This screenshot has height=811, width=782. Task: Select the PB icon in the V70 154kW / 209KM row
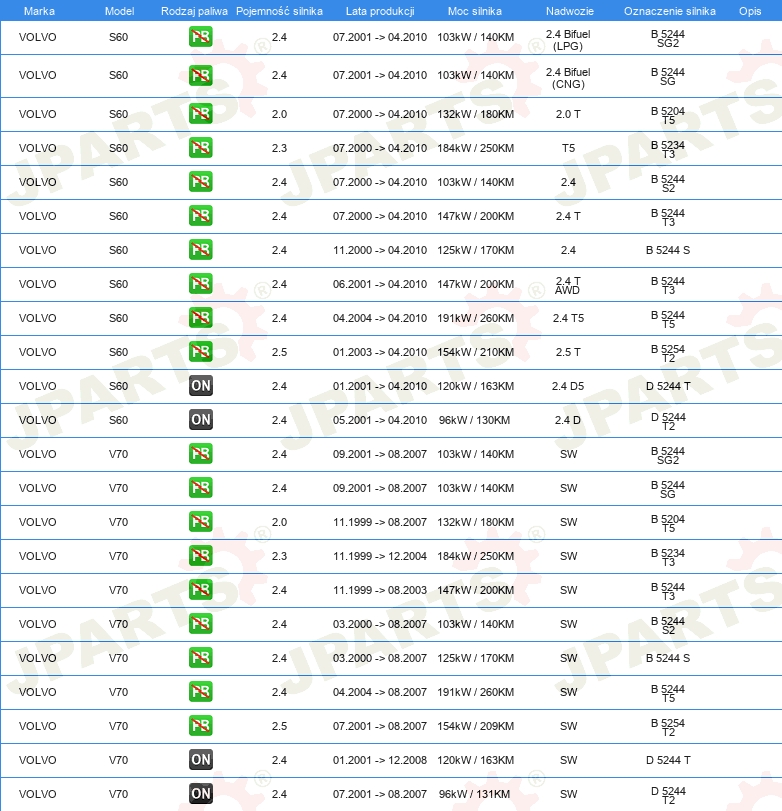[200, 726]
